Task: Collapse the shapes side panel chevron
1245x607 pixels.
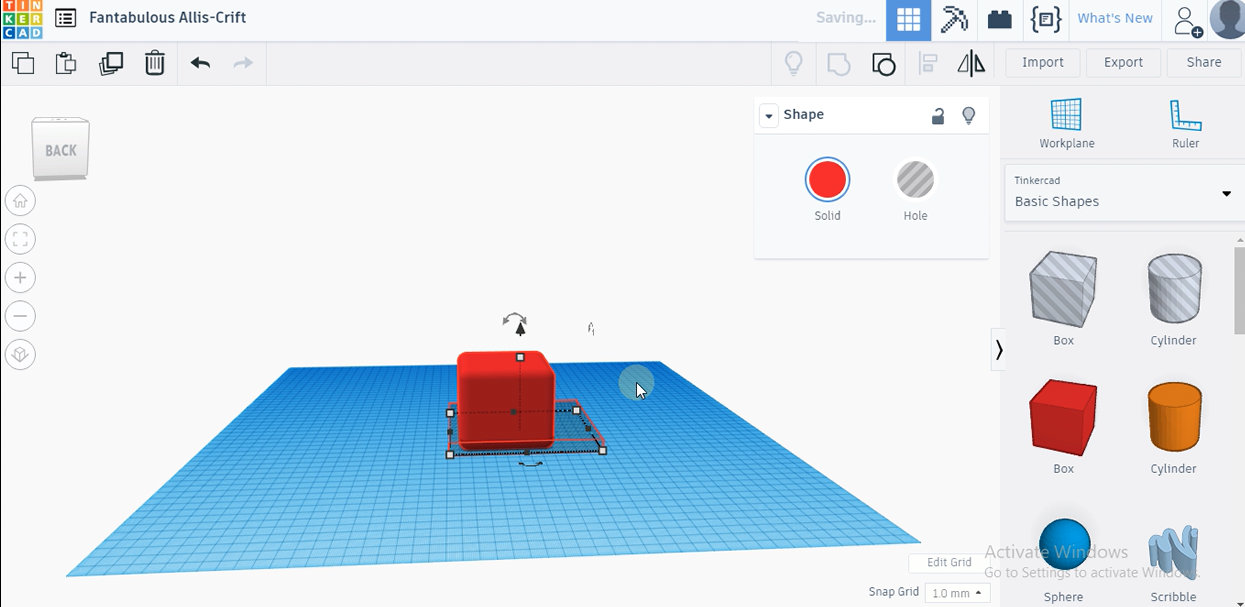Action: point(998,349)
